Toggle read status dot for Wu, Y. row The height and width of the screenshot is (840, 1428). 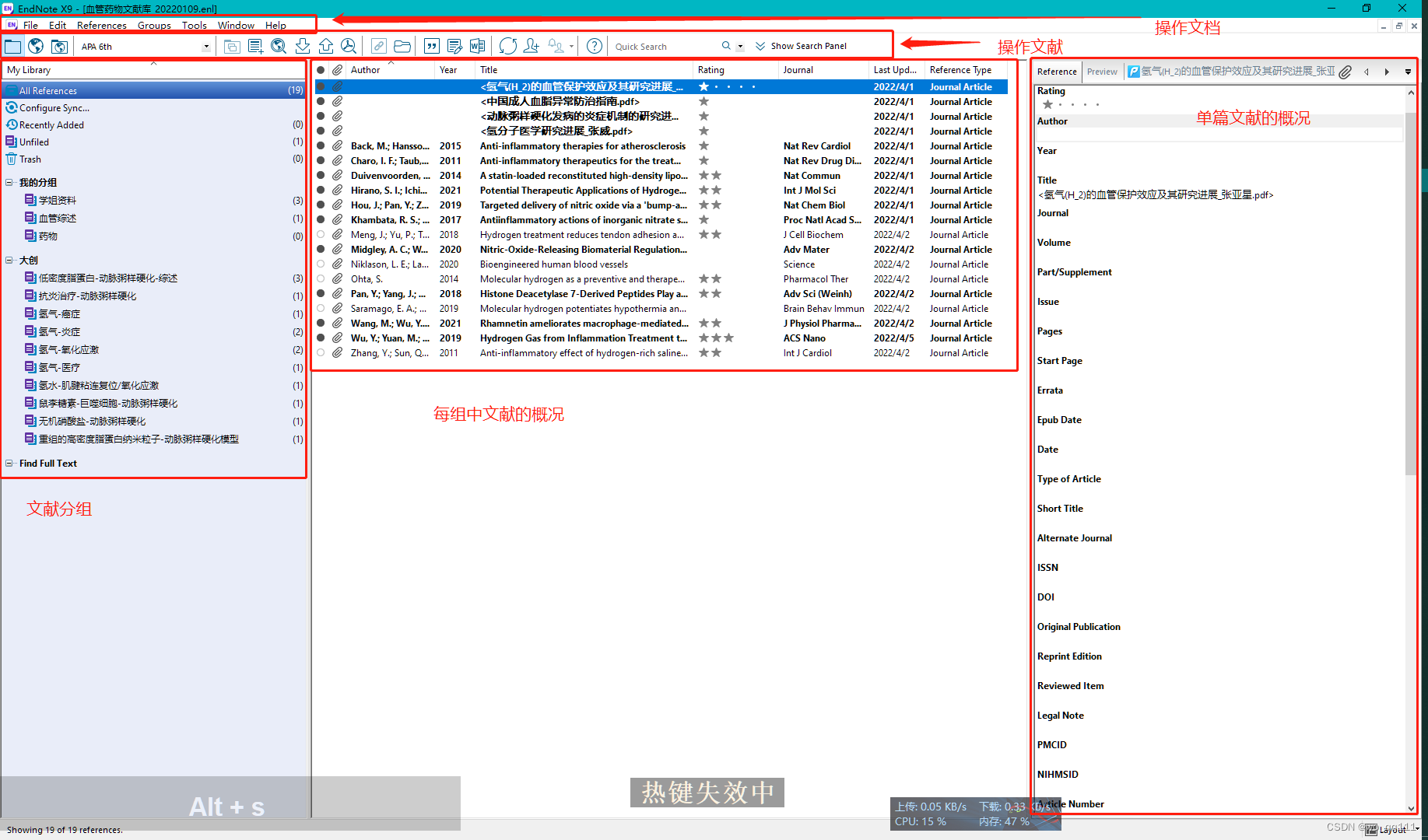321,338
